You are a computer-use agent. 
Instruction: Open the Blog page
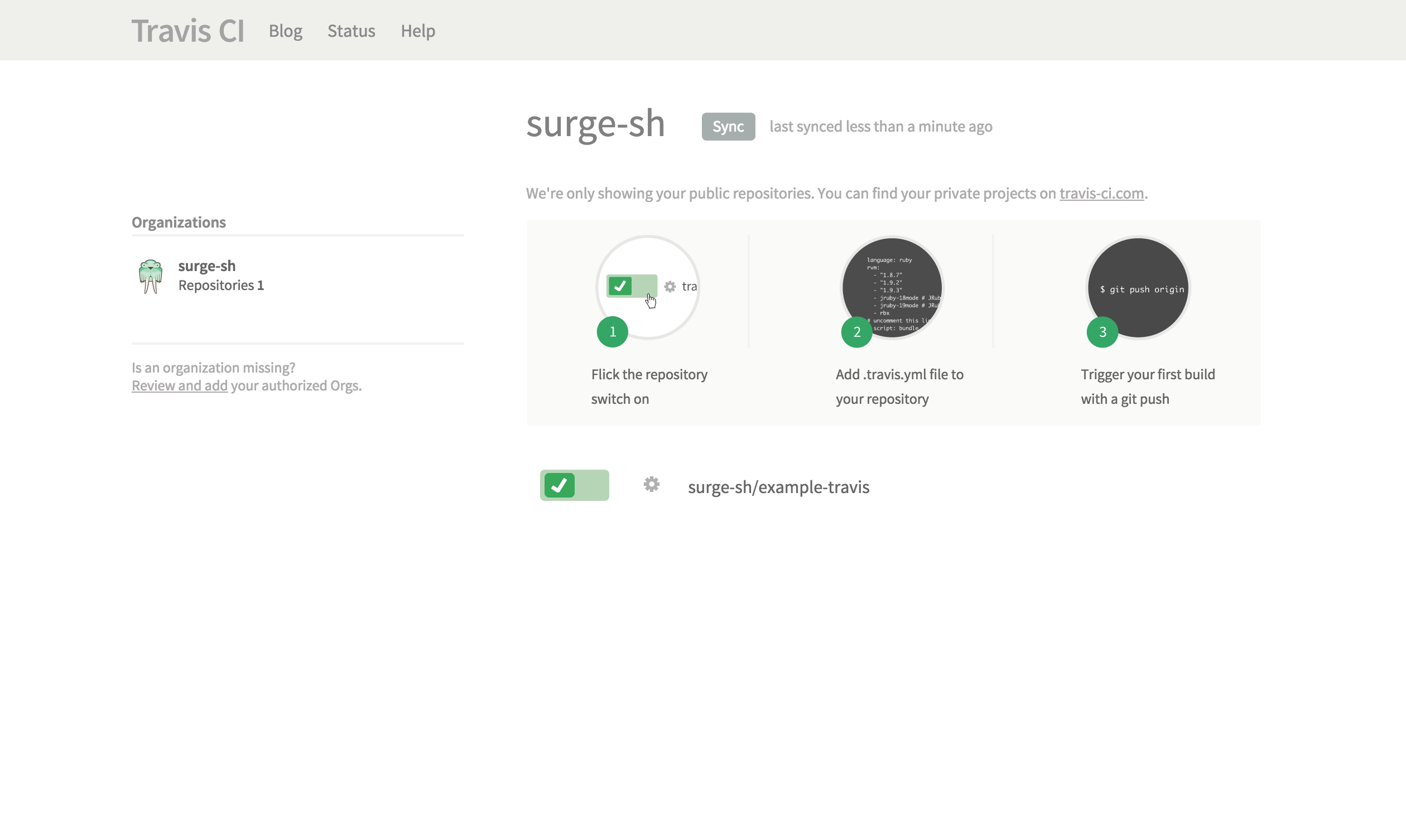pos(285,31)
